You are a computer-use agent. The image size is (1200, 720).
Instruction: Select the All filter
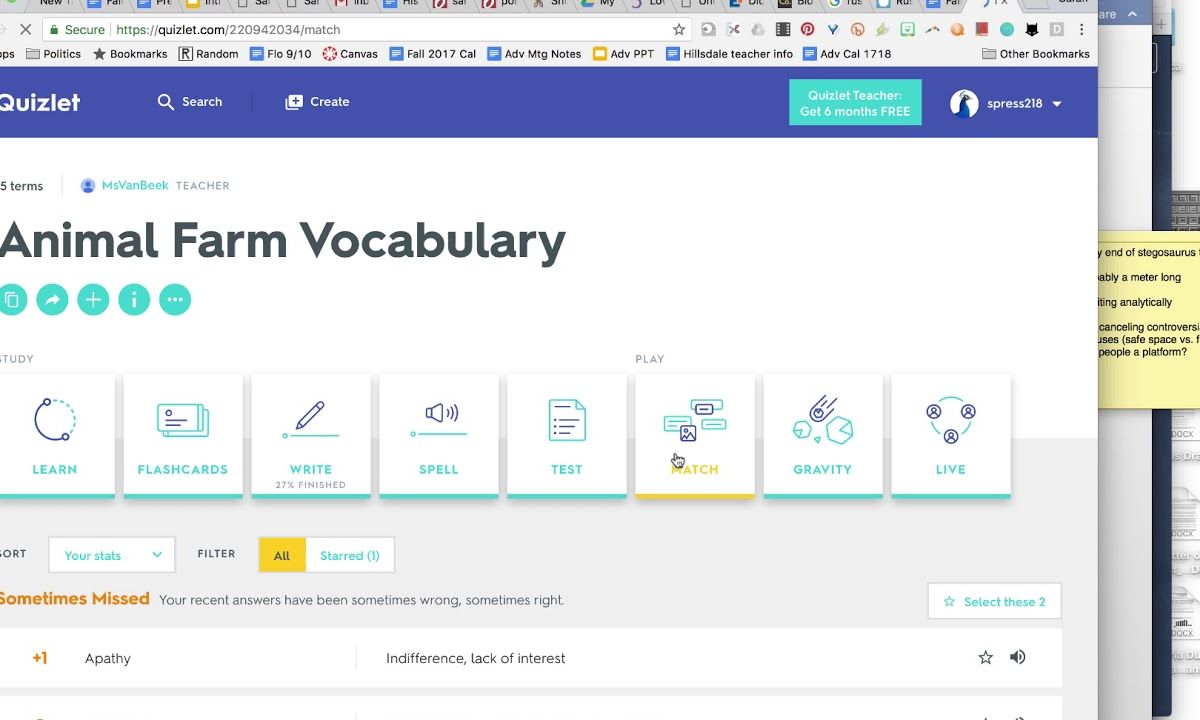[x=282, y=555]
